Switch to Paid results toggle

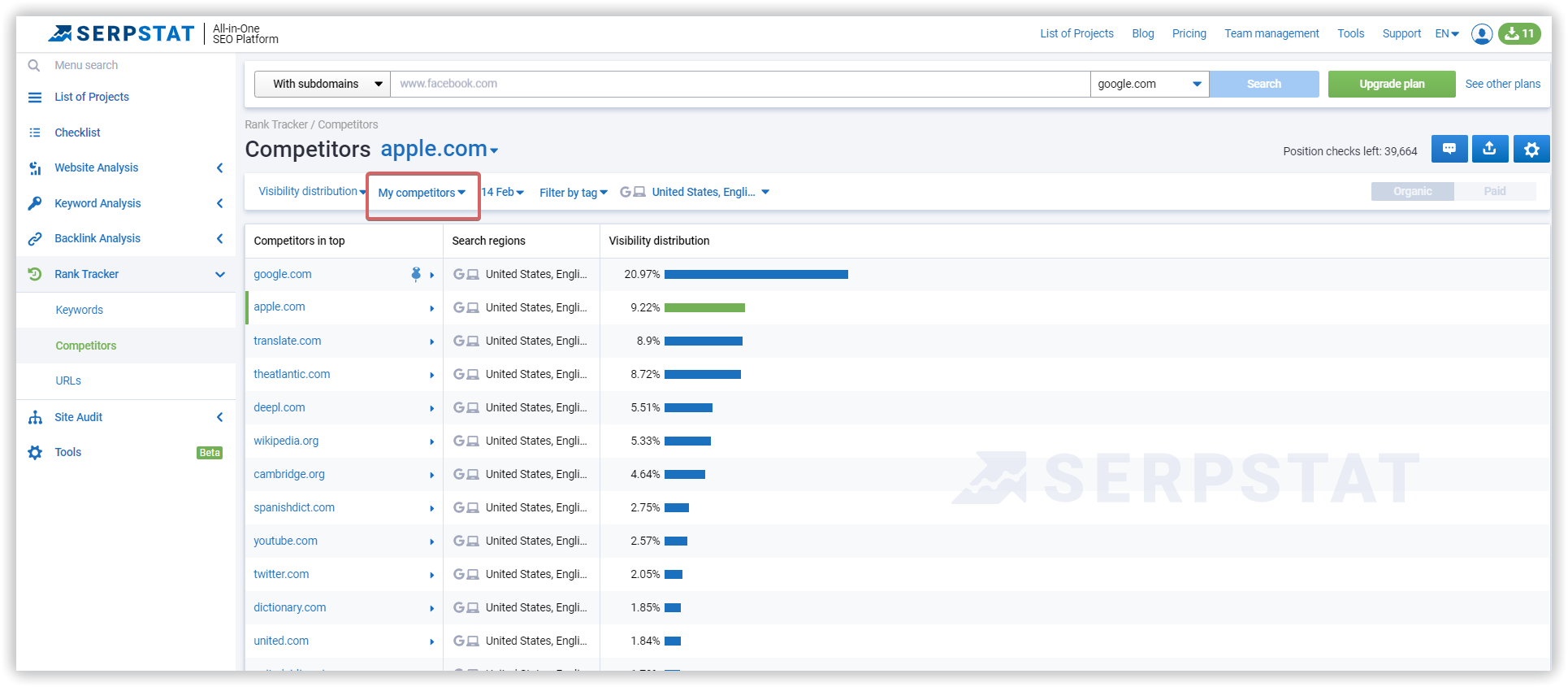point(1495,191)
